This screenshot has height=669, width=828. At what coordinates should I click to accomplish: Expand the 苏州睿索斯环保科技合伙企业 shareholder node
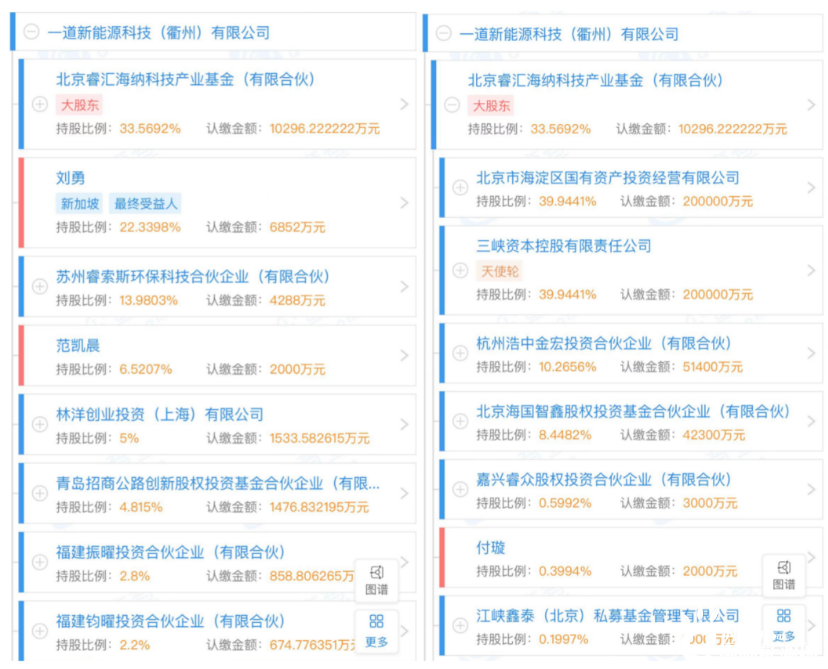click(40, 286)
